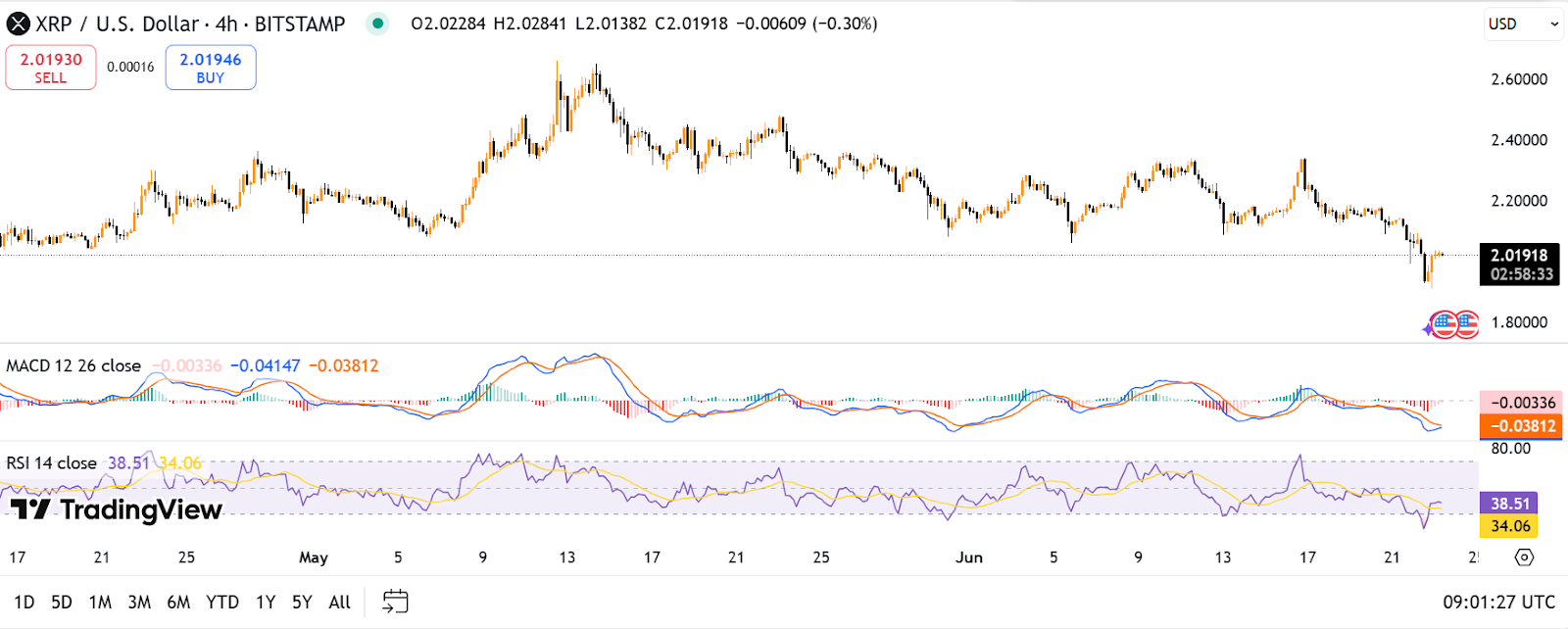Click the MACD signal value -0.03812 in legend

[x=344, y=365]
